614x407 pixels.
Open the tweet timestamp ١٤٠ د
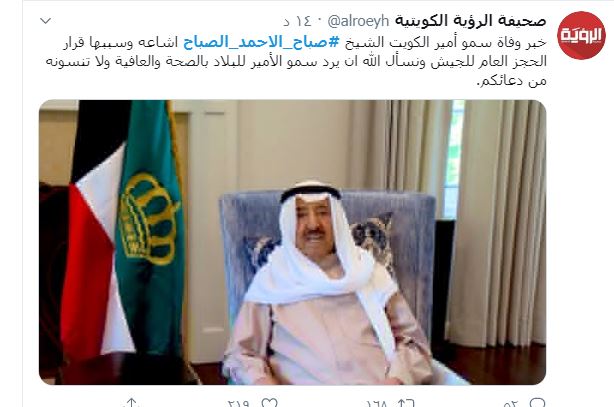[296, 22]
